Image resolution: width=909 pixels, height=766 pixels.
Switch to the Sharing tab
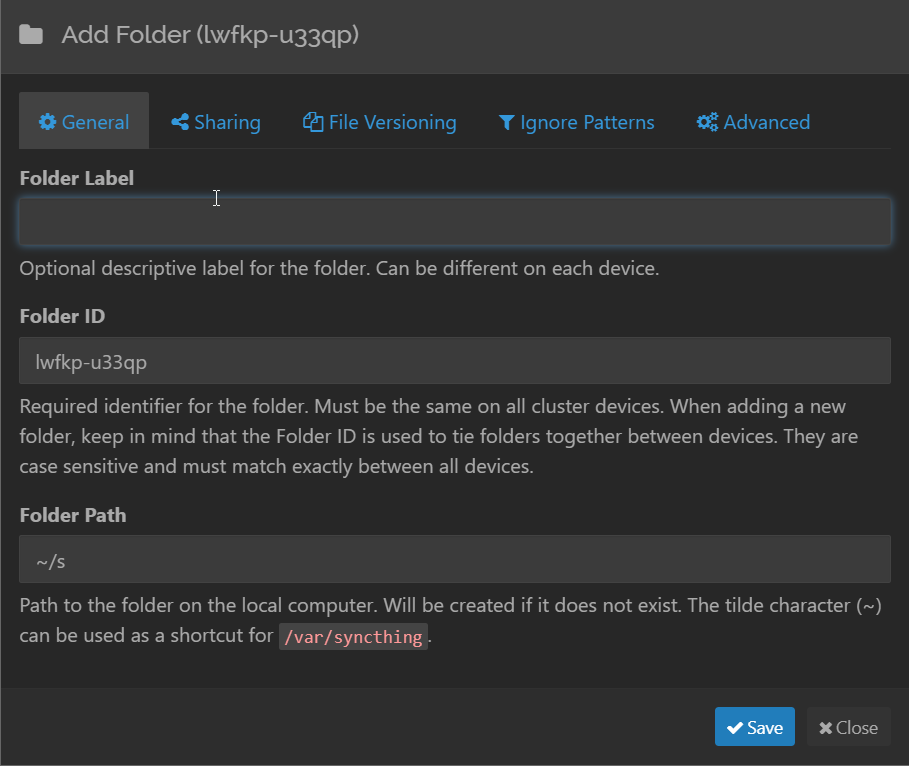[x=227, y=122]
